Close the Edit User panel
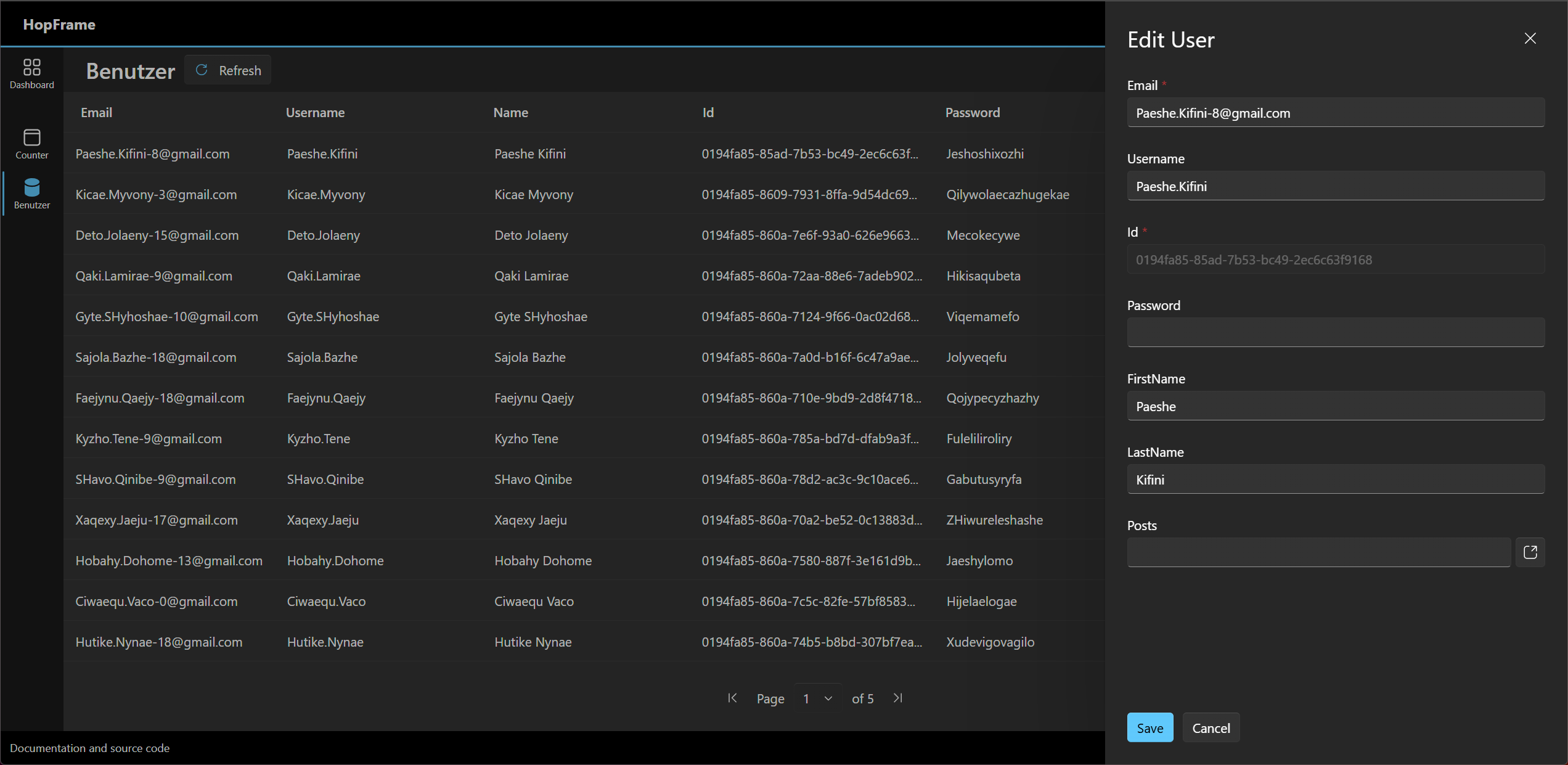Screen dimensions: 1568x765 pos(1530,39)
